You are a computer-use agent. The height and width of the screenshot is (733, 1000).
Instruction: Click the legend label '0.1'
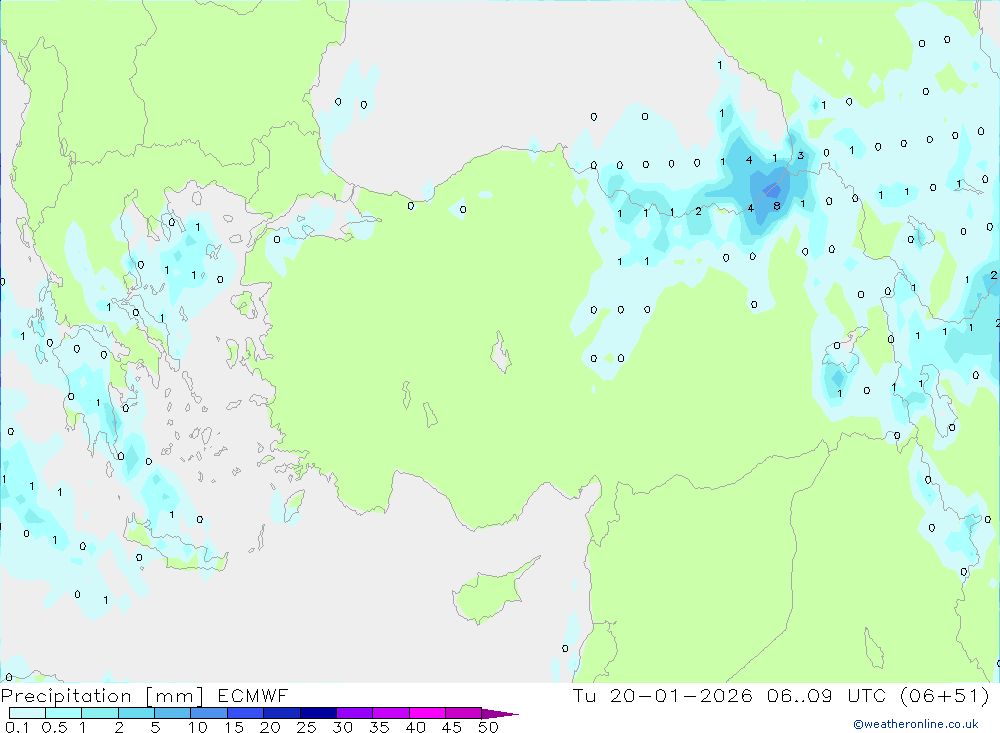coord(17,727)
